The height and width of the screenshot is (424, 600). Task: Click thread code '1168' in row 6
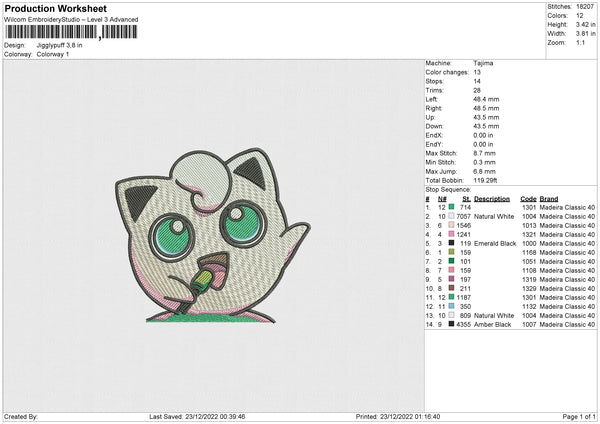(x=529, y=252)
